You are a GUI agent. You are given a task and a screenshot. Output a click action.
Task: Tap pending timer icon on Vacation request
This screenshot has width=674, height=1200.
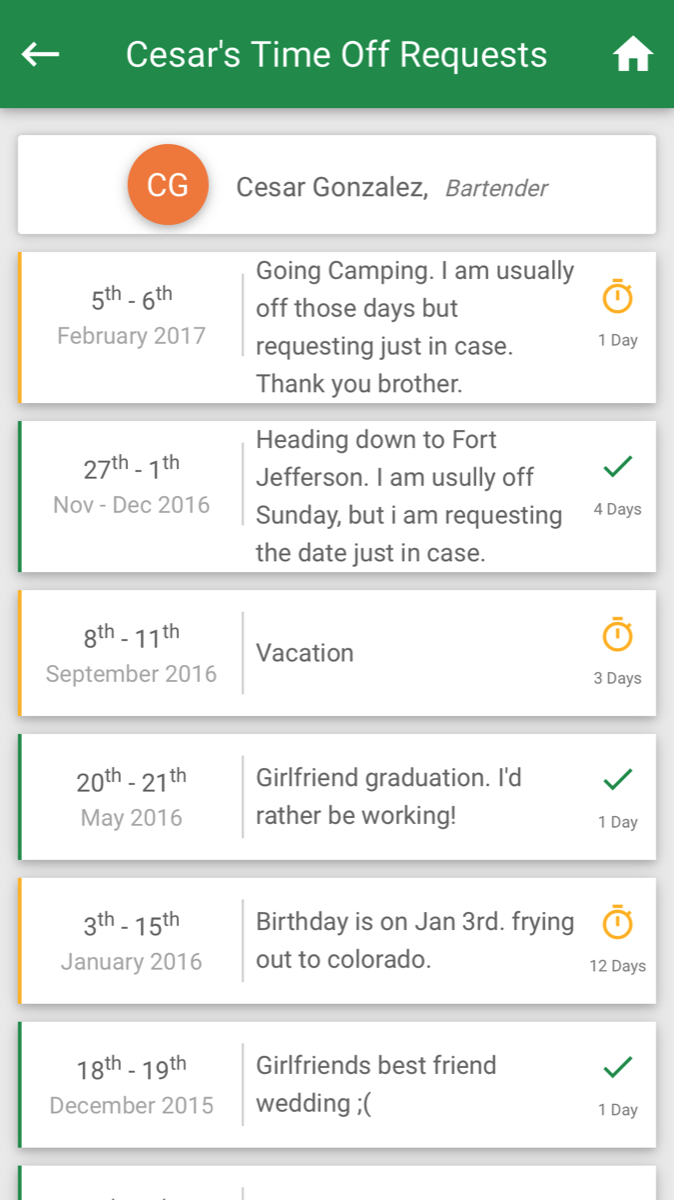tap(618, 635)
